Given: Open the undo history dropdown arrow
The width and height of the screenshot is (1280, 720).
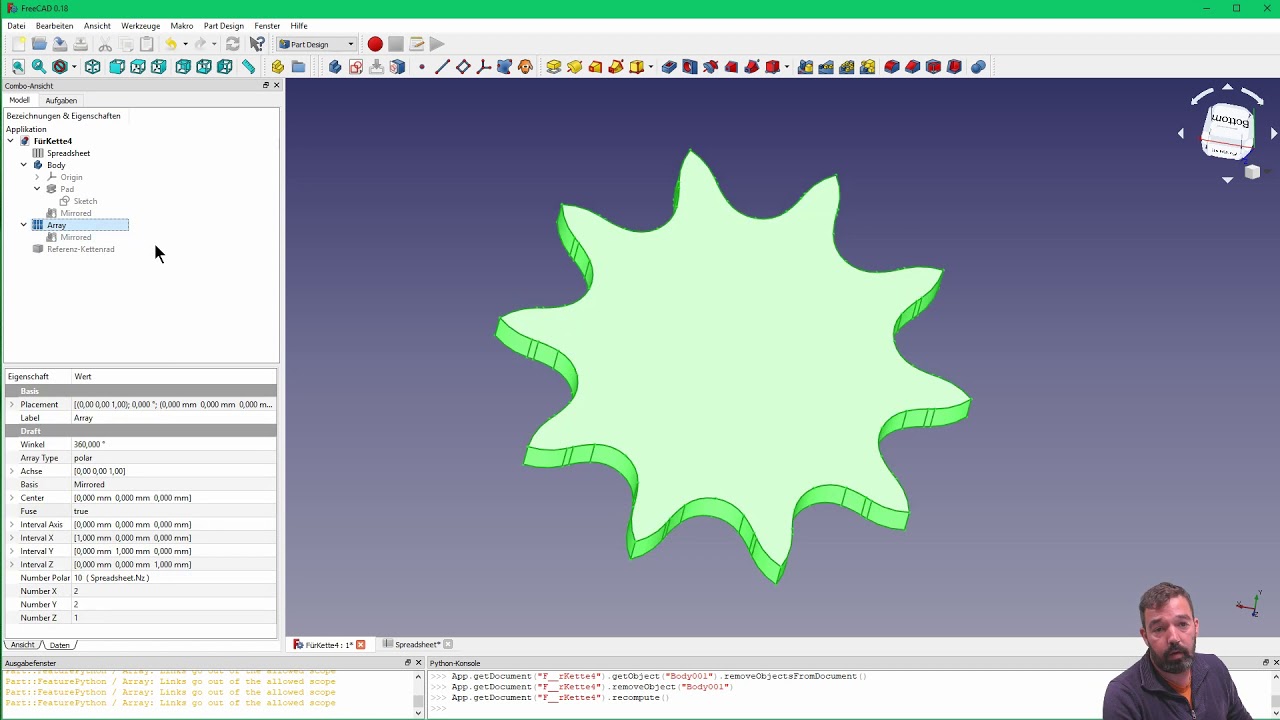Looking at the screenshot, I should point(185,44).
